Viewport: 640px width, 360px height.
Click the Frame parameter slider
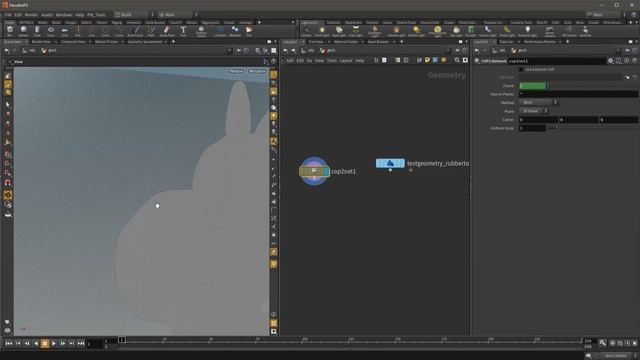pos(593,86)
